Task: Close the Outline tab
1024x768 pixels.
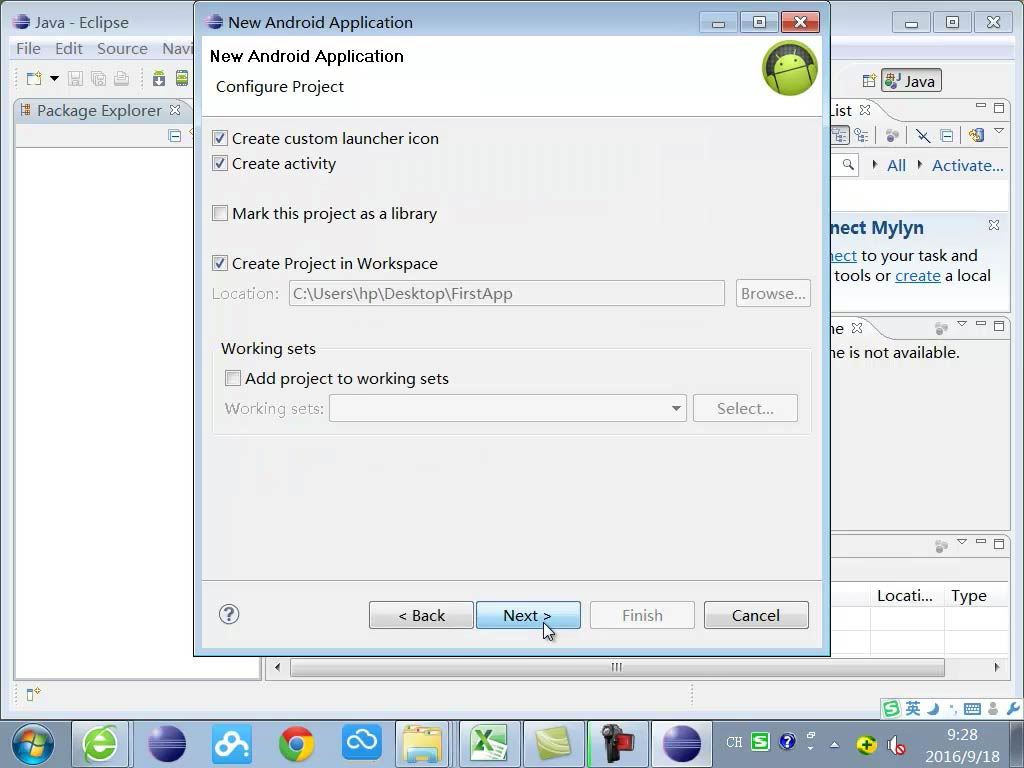Action: point(857,328)
